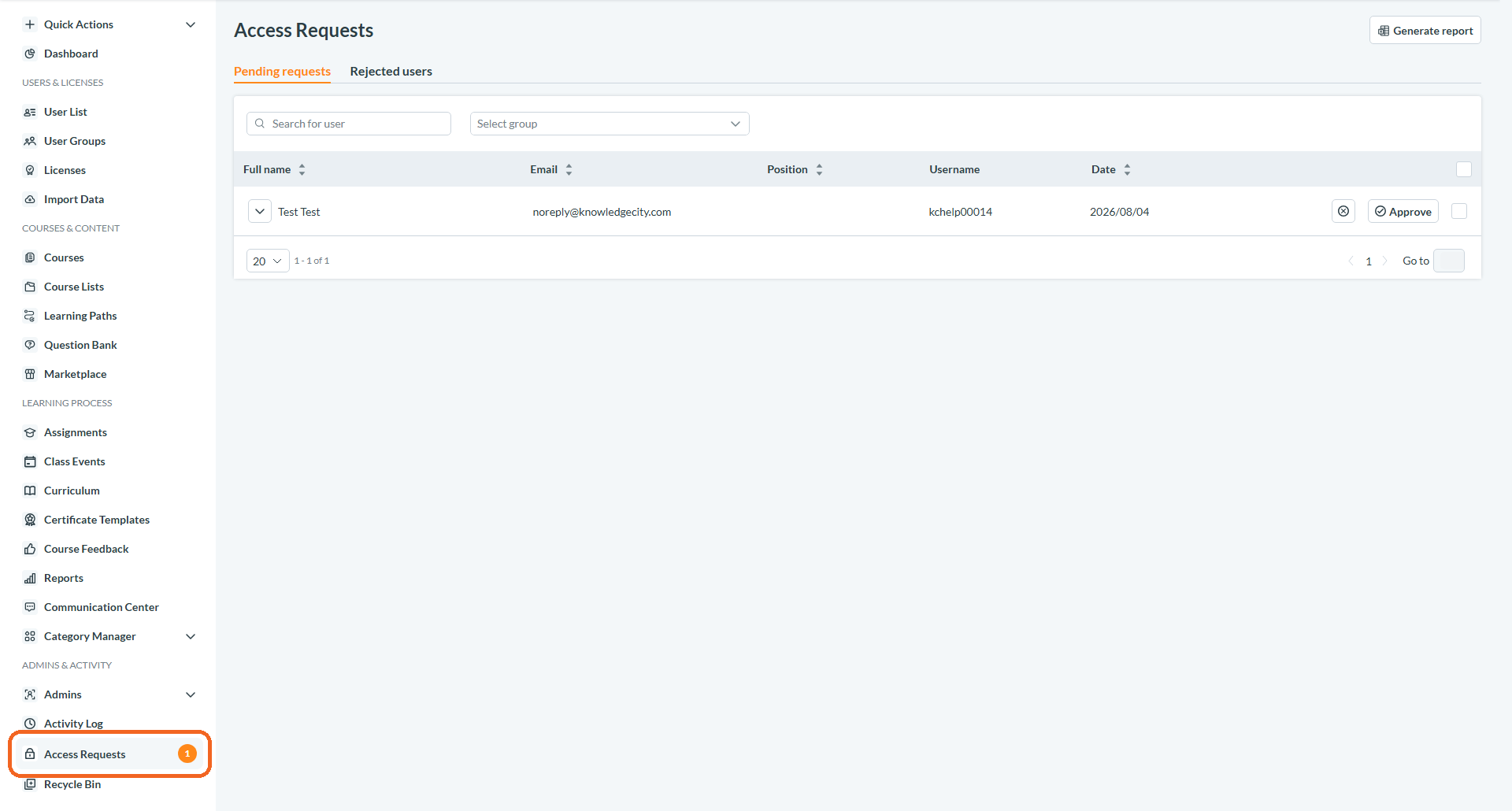Open the Select group dropdown
The width and height of the screenshot is (1512, 811).
pyautogui.click(x=610, y=124)
